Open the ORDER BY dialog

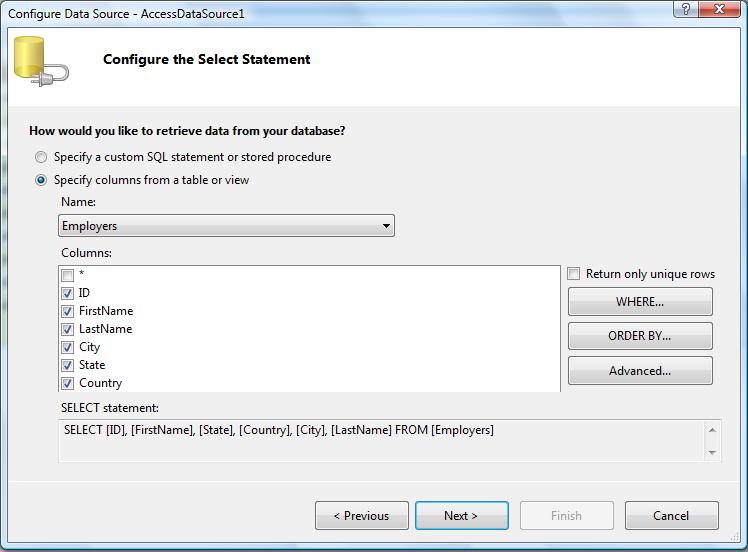pyautogui.click(x=640, y=336)
